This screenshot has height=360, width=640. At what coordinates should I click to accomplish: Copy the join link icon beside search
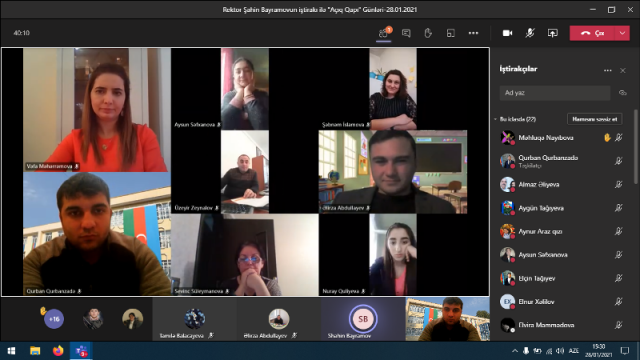pos(622,93)
